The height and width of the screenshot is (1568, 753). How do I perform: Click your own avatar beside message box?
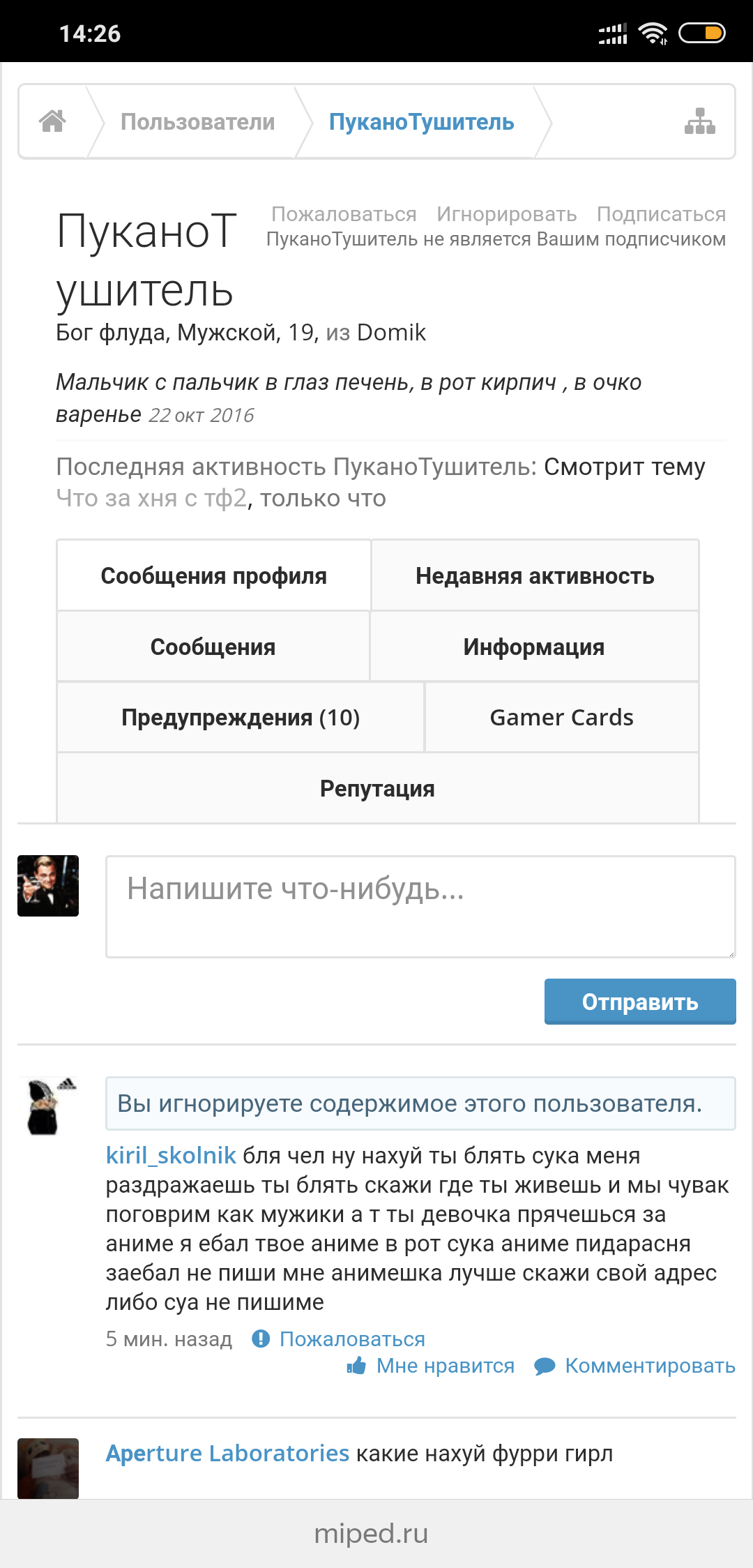point(48,886)
